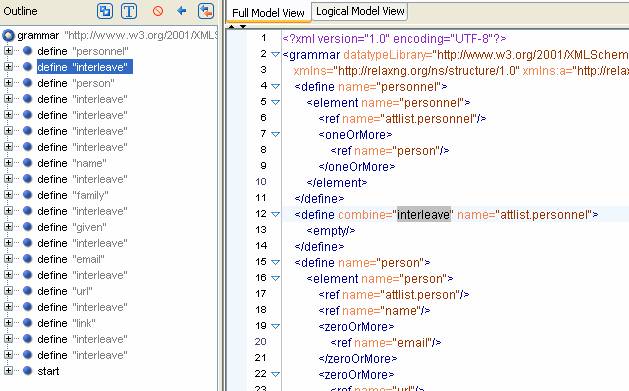This screenshot has width=629, height=391.
Task: Click the <ref name="attlist.person"/> code line
Action: tap(394, 295)
